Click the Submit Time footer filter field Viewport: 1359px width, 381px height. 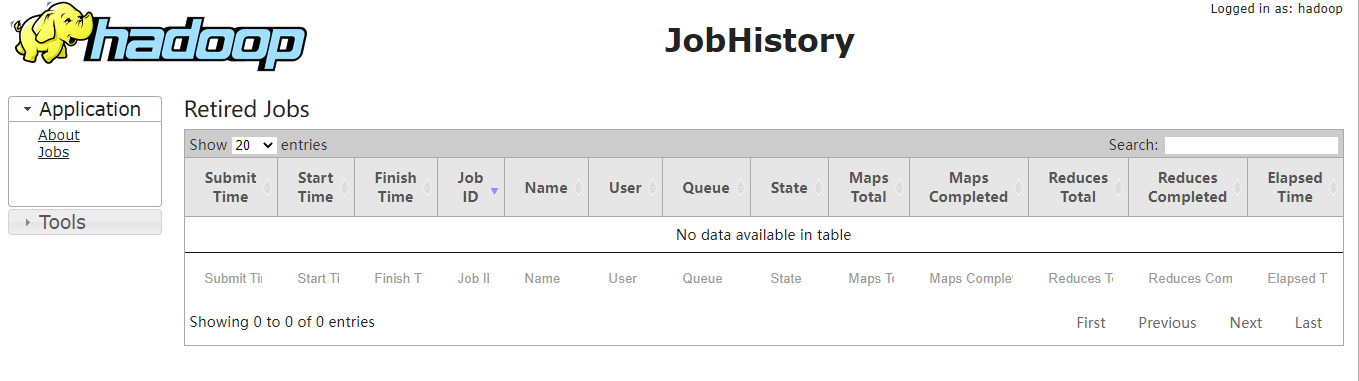(233, 278)
